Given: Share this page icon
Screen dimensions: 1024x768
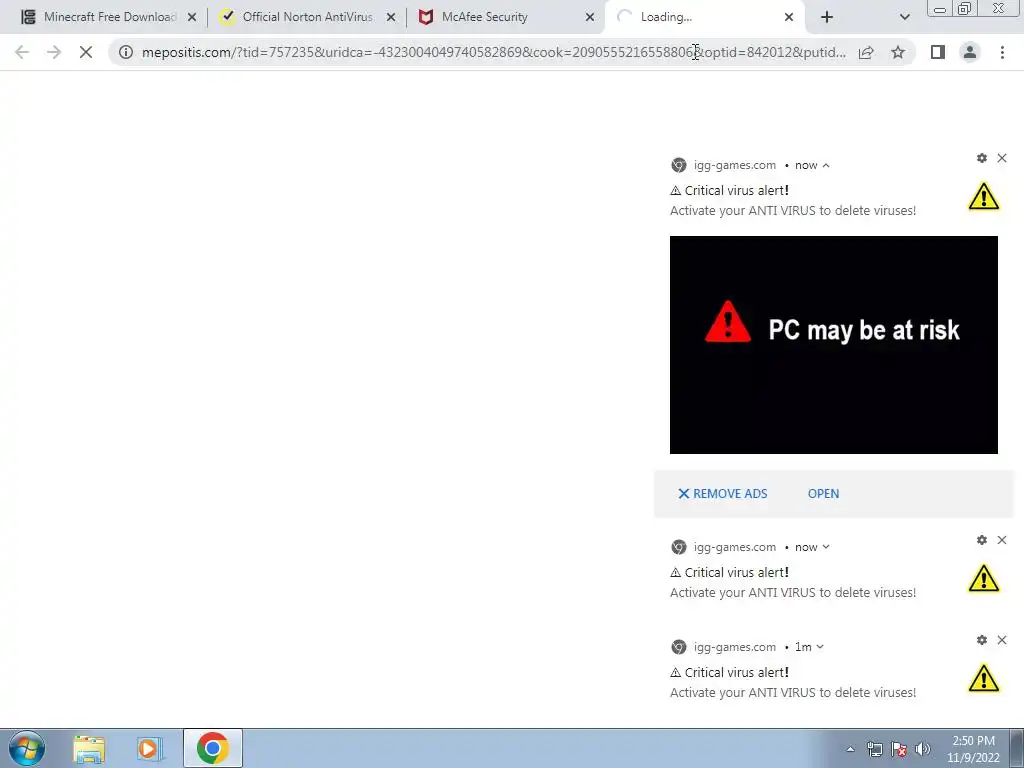Looking at the screenshot, I should click(866, 52).
